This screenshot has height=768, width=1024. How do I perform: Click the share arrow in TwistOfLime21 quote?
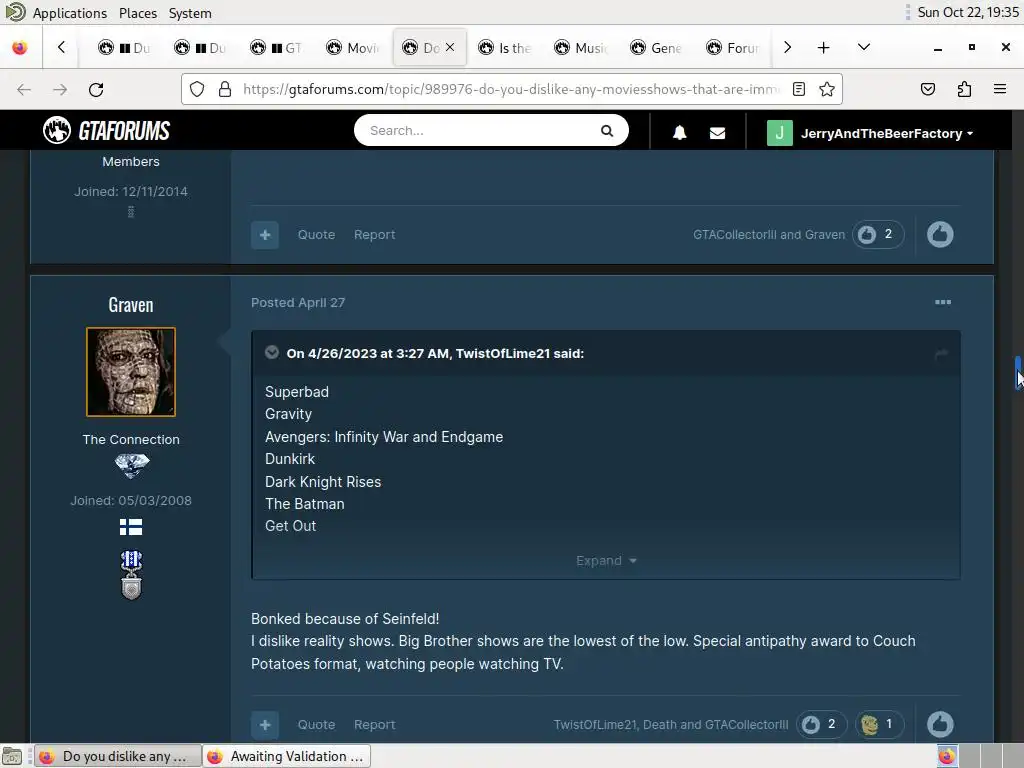pyautogui.click(x=941, y=354)
